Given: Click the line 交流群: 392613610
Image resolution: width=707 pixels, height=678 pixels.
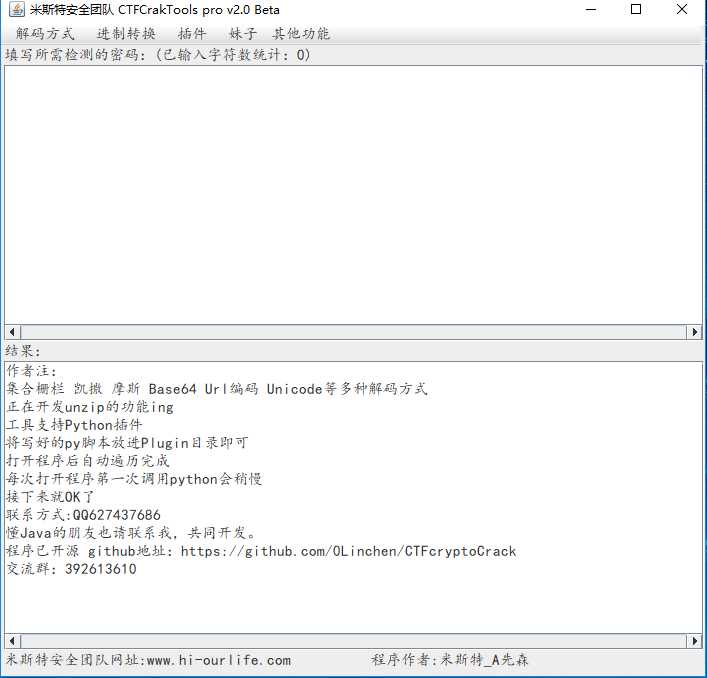Looking at the screenshot, I should point(71,569).
